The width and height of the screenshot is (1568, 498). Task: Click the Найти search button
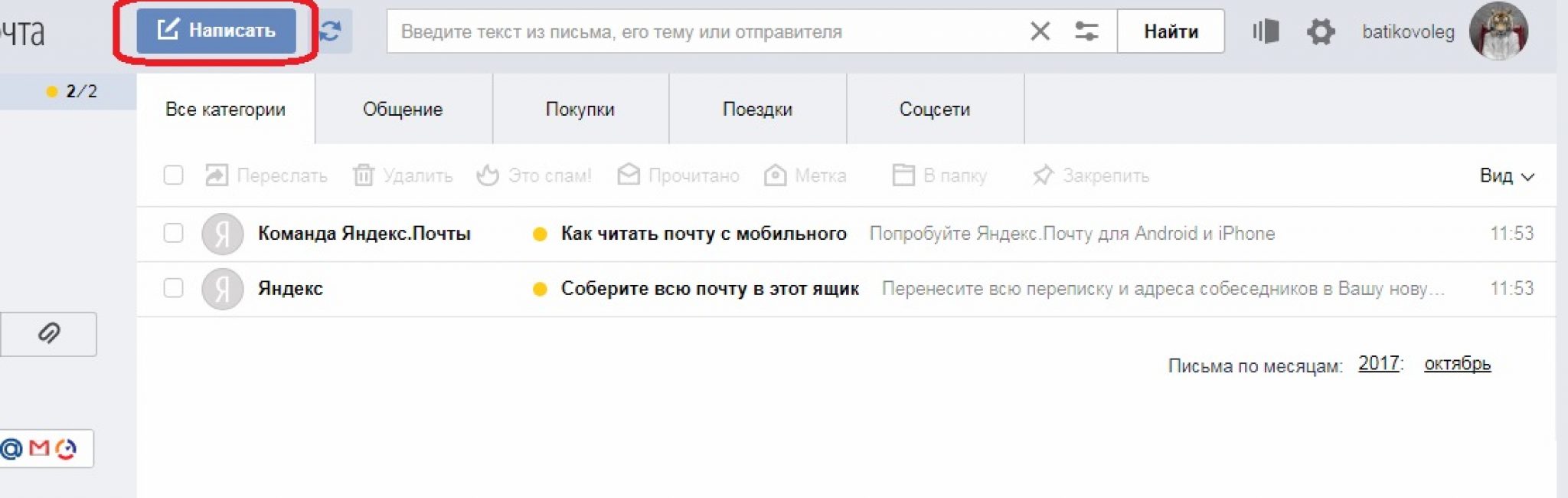point(1171,31)
